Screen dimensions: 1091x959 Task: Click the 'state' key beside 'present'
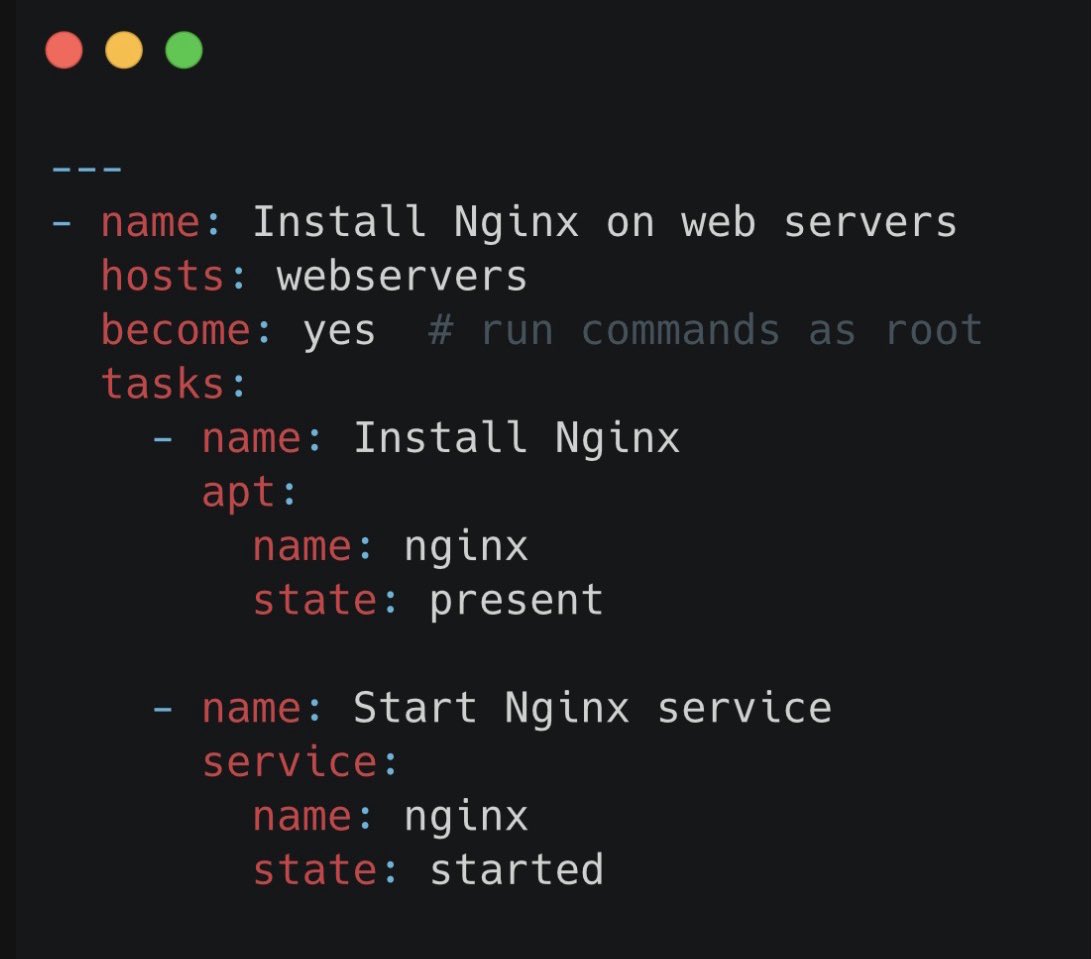pos(314,600)
